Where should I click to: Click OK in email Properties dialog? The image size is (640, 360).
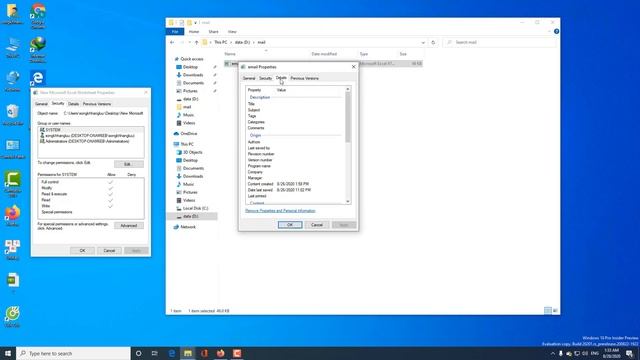click(290, 225)
